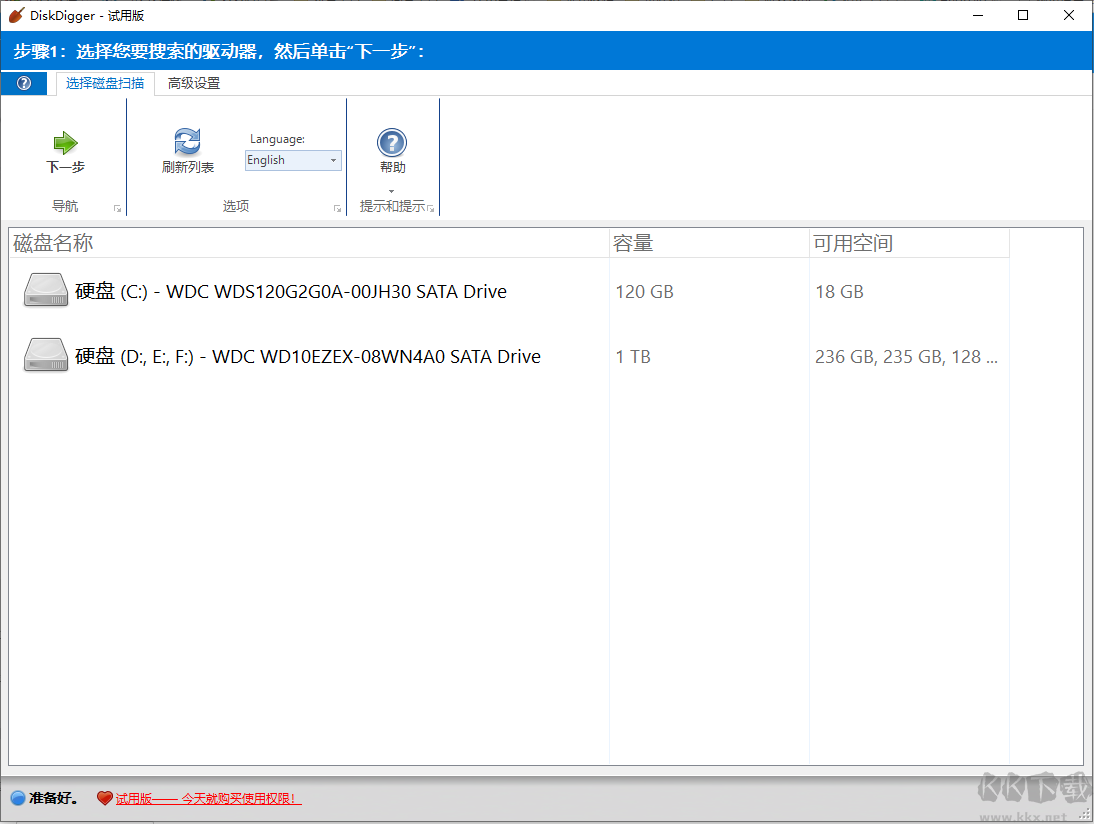This screenshot has width=1094, height=824.
Task: Open Hints and tips group dialog launcher
Action: 430,209
